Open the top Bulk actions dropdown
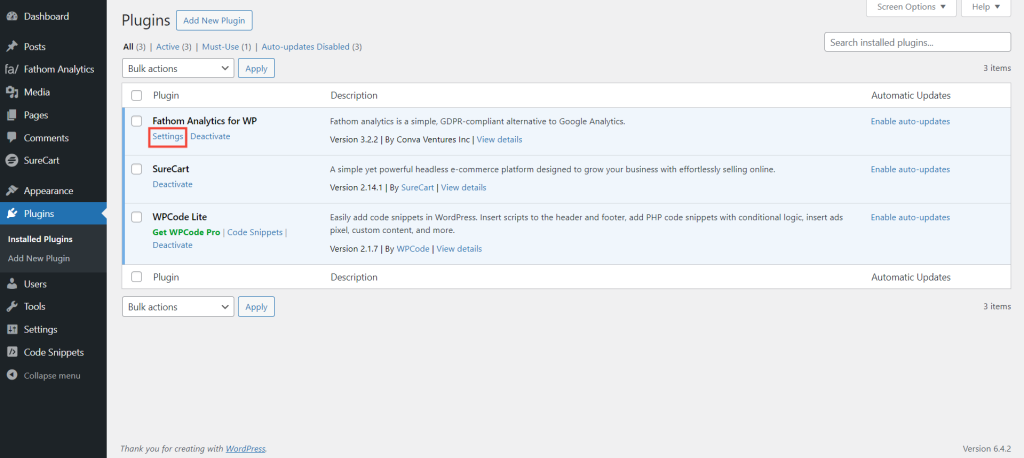The image size is (1024, 458). tap(178, 68)
